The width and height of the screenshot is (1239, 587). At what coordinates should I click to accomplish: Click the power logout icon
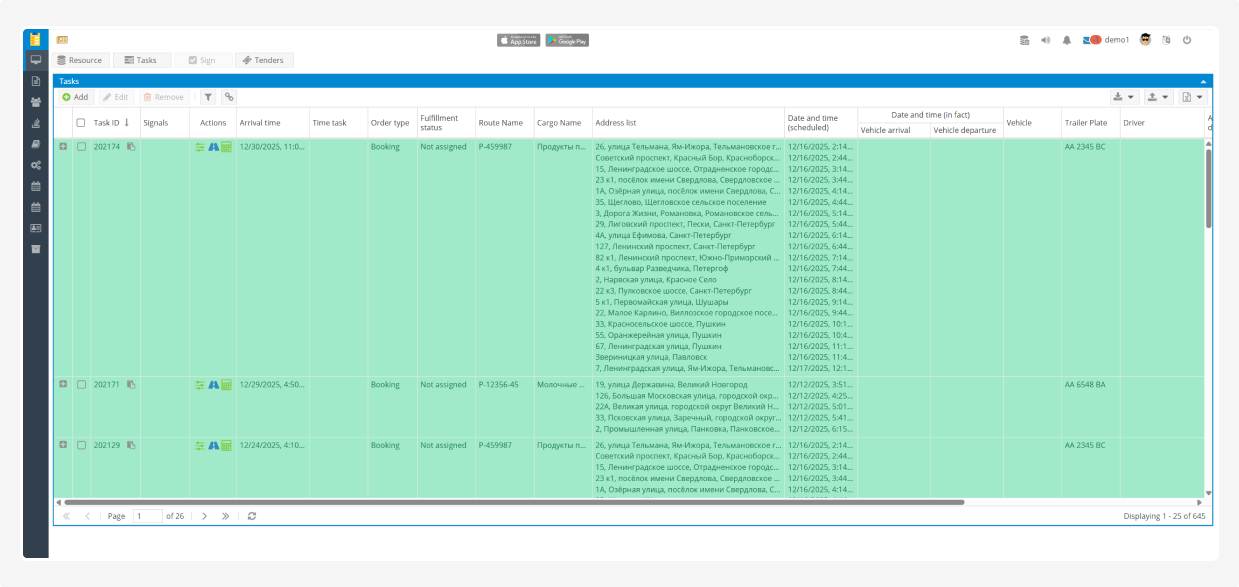coord(1187,40)
